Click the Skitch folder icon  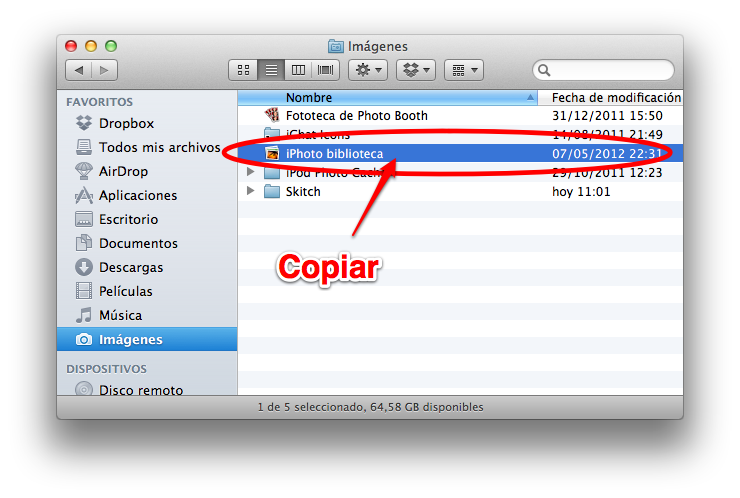[x=272, y=191]
